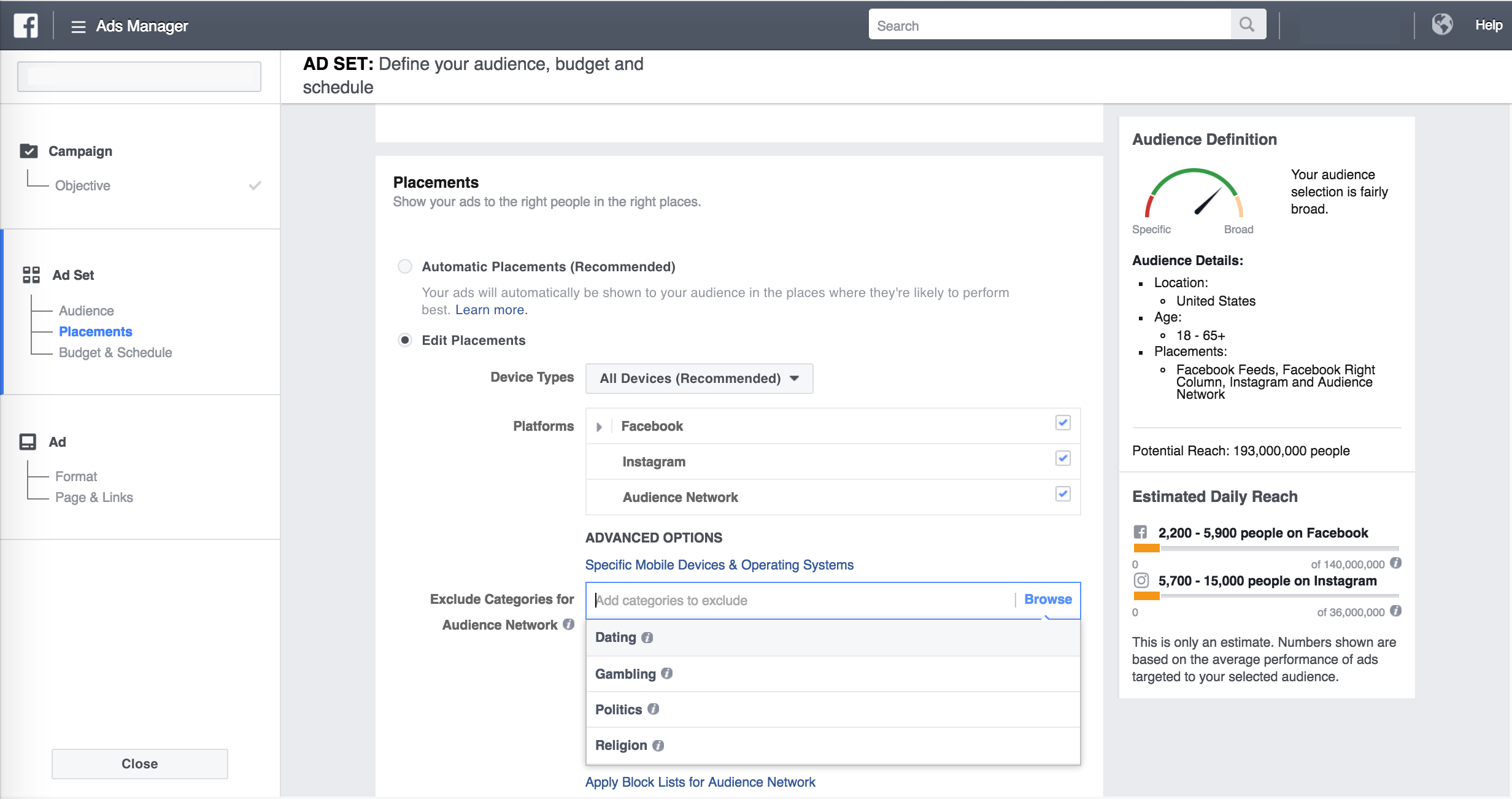Screen dimensions: 1512x799
Task: Click the empty name field in left sidebar
Action: click(x=139, y=77)
